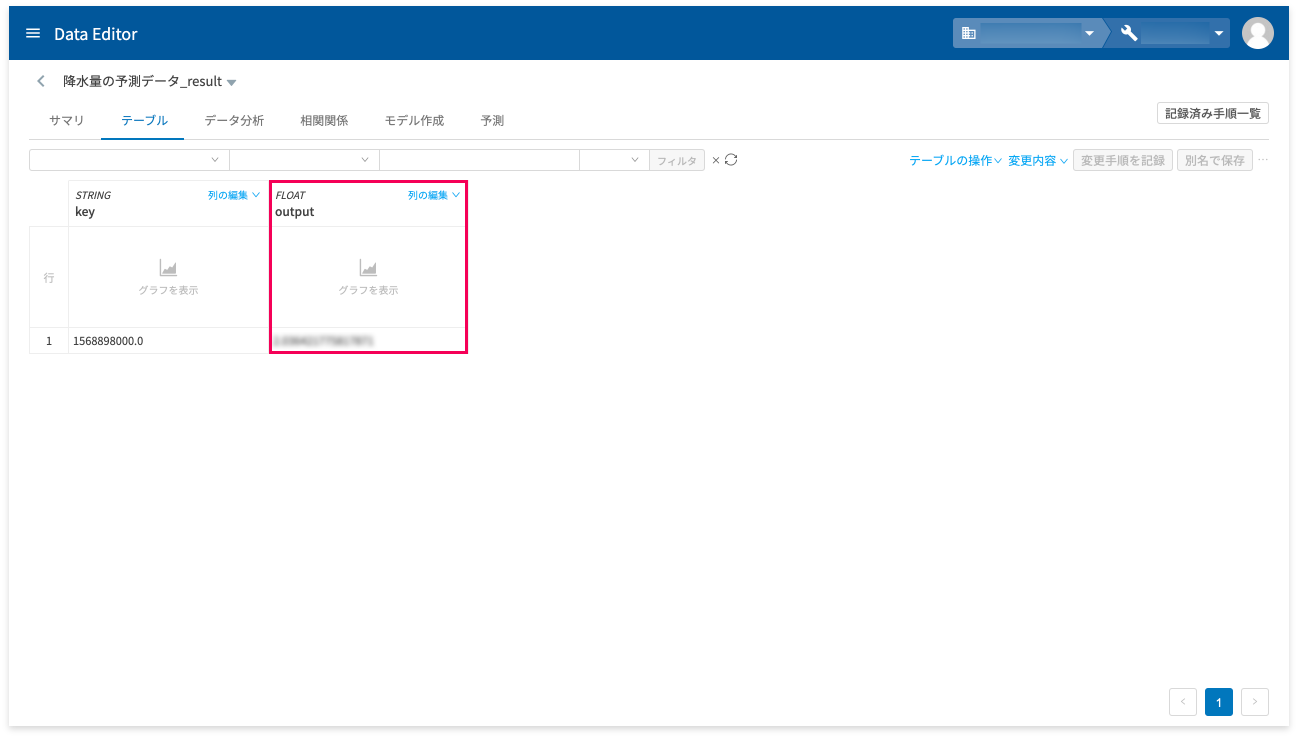Click the wrench project icon

click(1129, 33)
